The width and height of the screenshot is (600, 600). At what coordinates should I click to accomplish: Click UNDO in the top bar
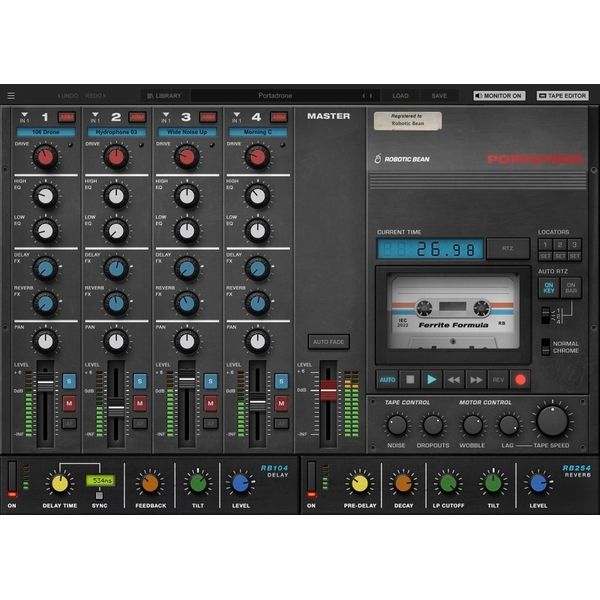point(68,96)
